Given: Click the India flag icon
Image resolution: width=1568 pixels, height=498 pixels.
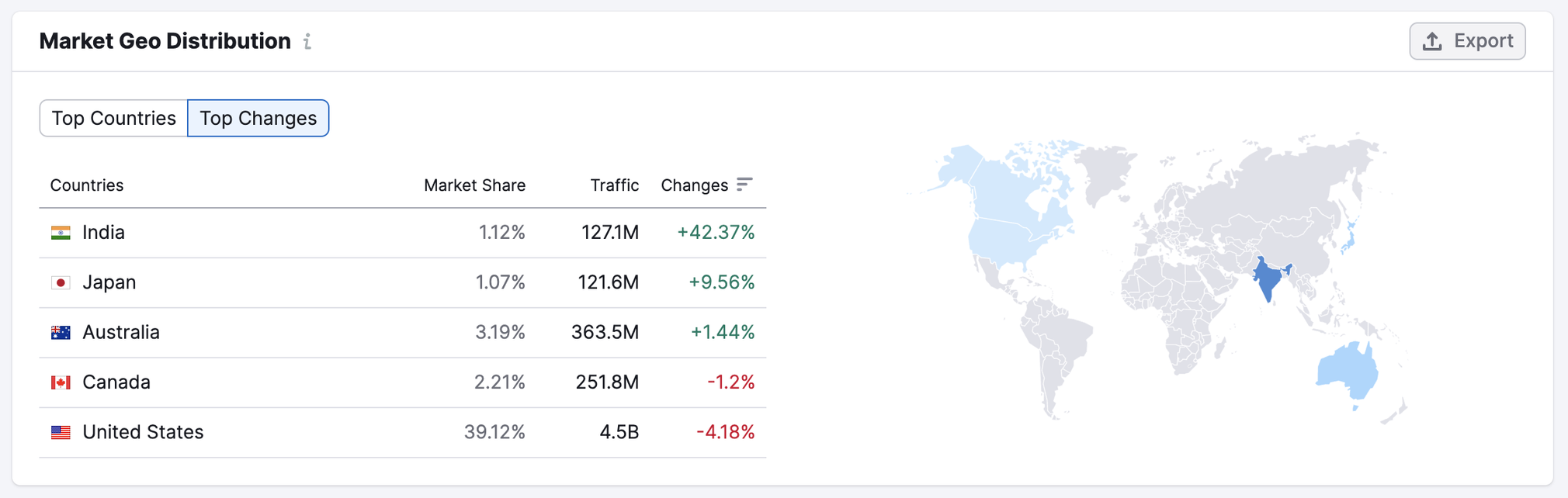Looking at the screenshot, I should click(61, 233).
